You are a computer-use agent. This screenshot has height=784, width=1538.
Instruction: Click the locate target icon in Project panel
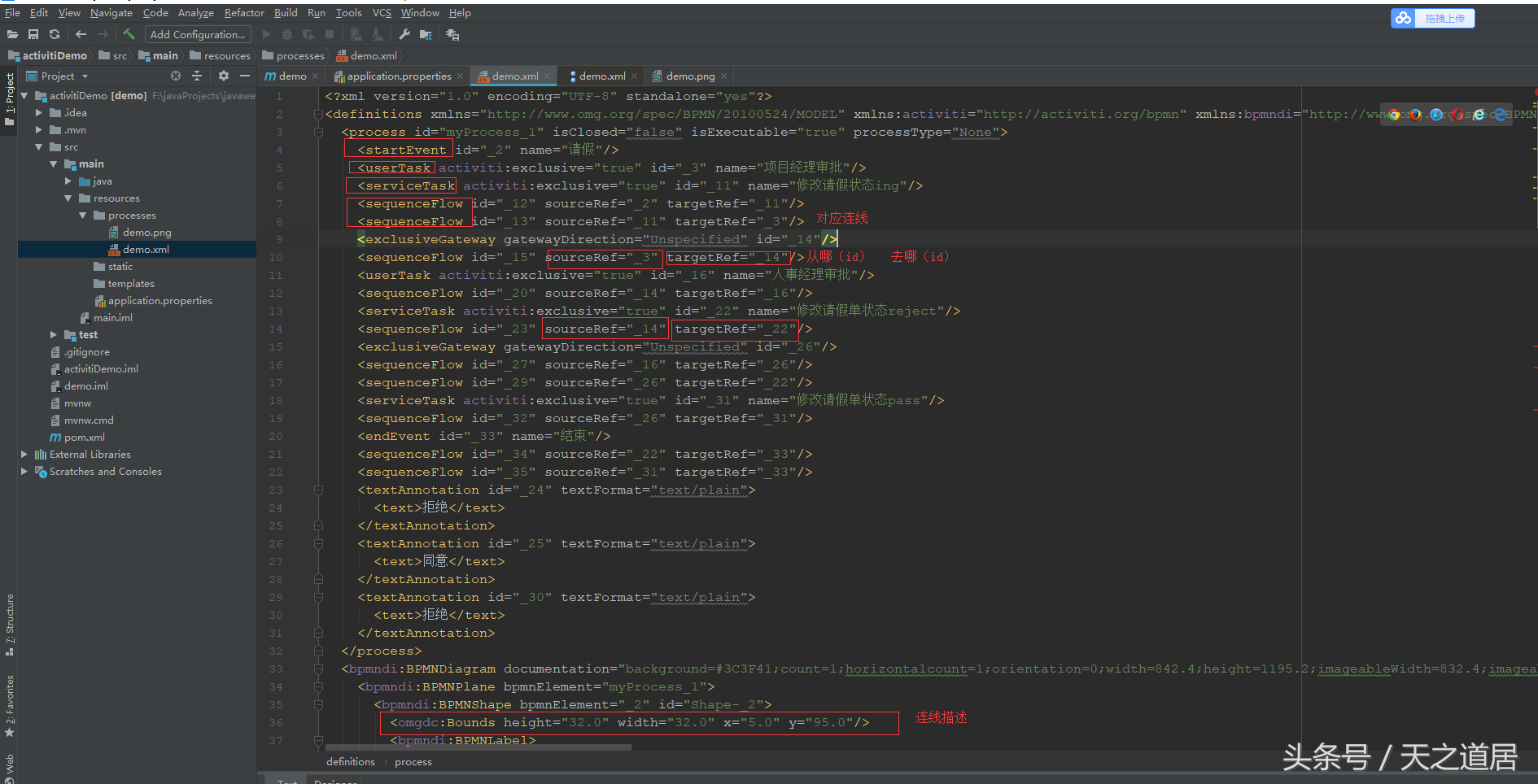[176, 76]
